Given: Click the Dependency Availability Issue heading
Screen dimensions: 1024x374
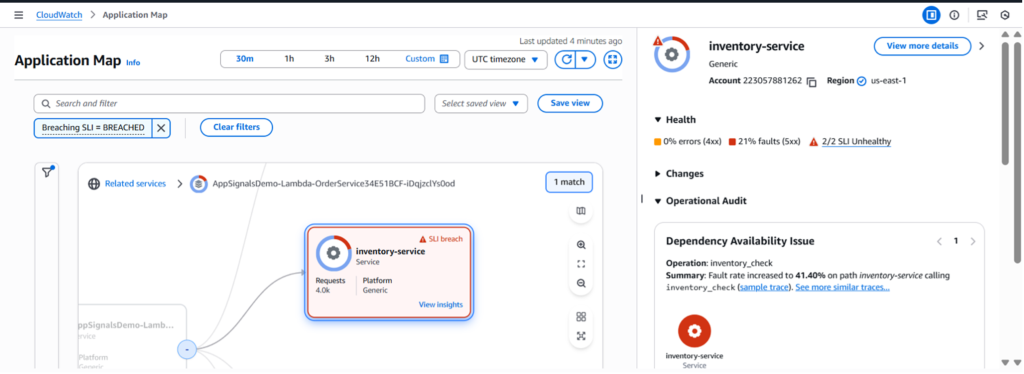Looking at the screenshot, I should (x=740, y=241).
